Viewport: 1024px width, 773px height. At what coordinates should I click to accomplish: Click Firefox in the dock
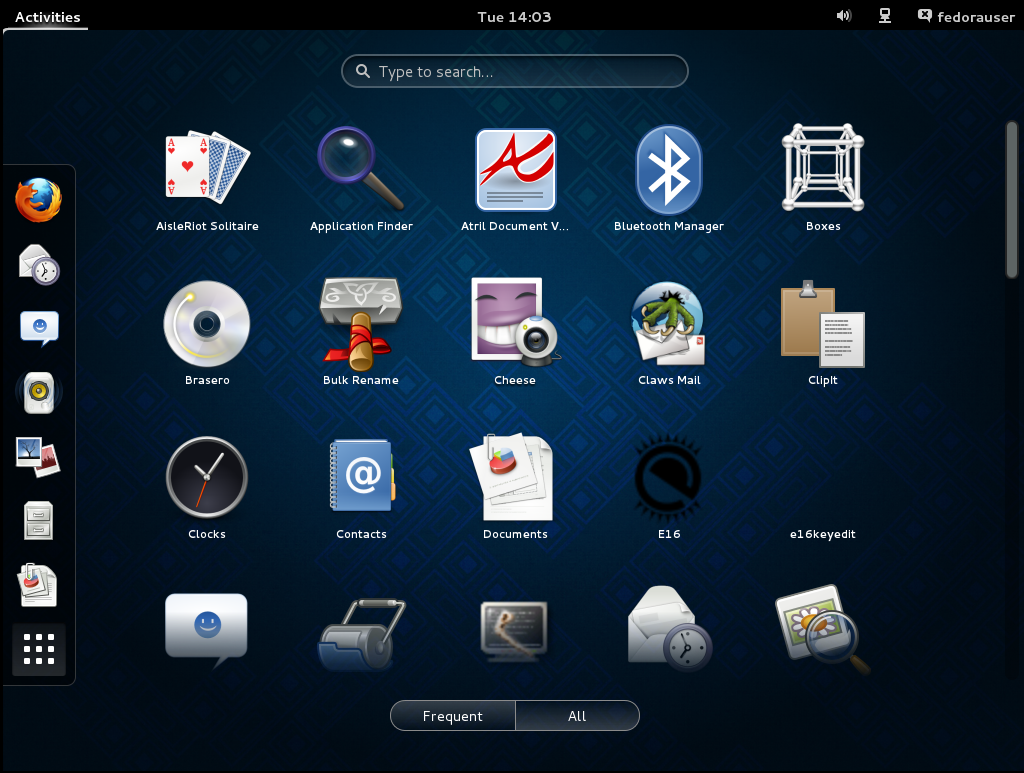(39, 201)
